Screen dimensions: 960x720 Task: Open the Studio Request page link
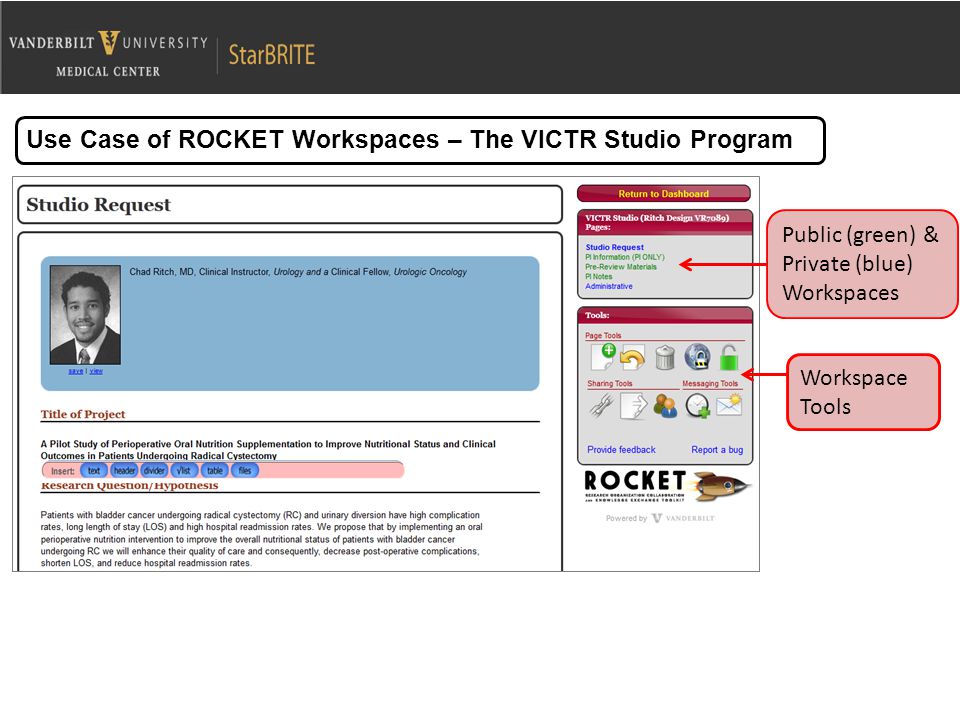[x=615, y=247]
